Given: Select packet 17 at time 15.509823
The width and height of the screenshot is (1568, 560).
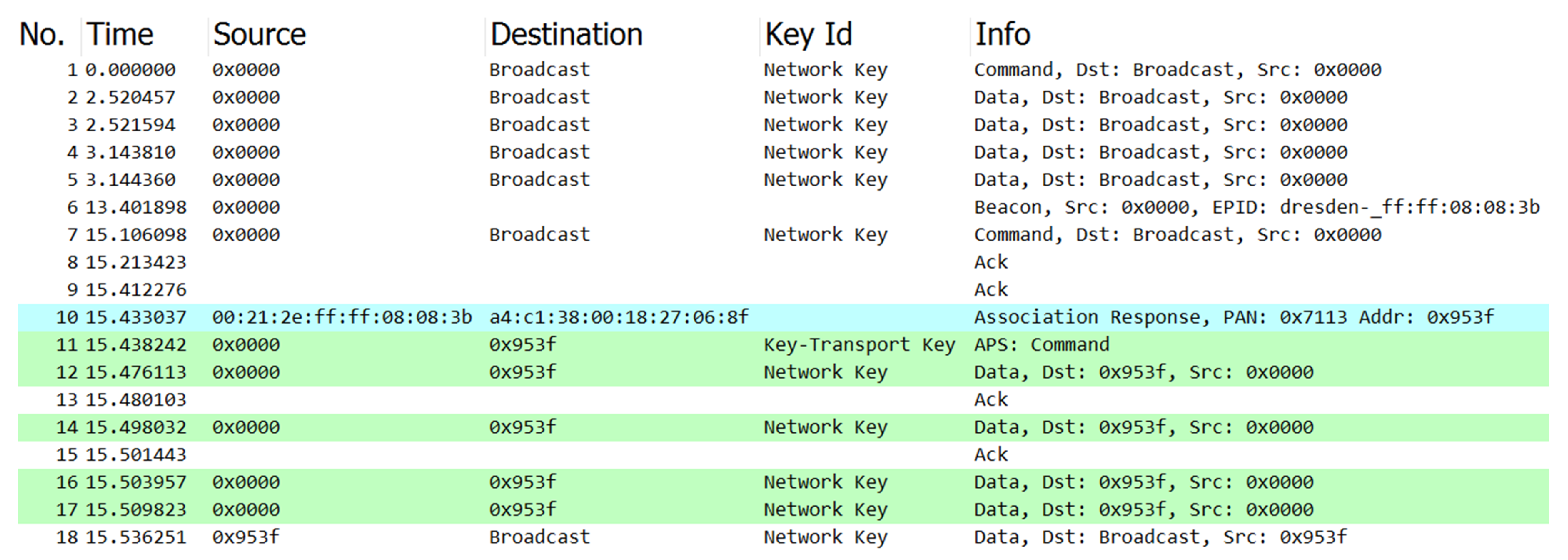Looking at the screenshot, I should pyautogui.click(x=136, y=510).
